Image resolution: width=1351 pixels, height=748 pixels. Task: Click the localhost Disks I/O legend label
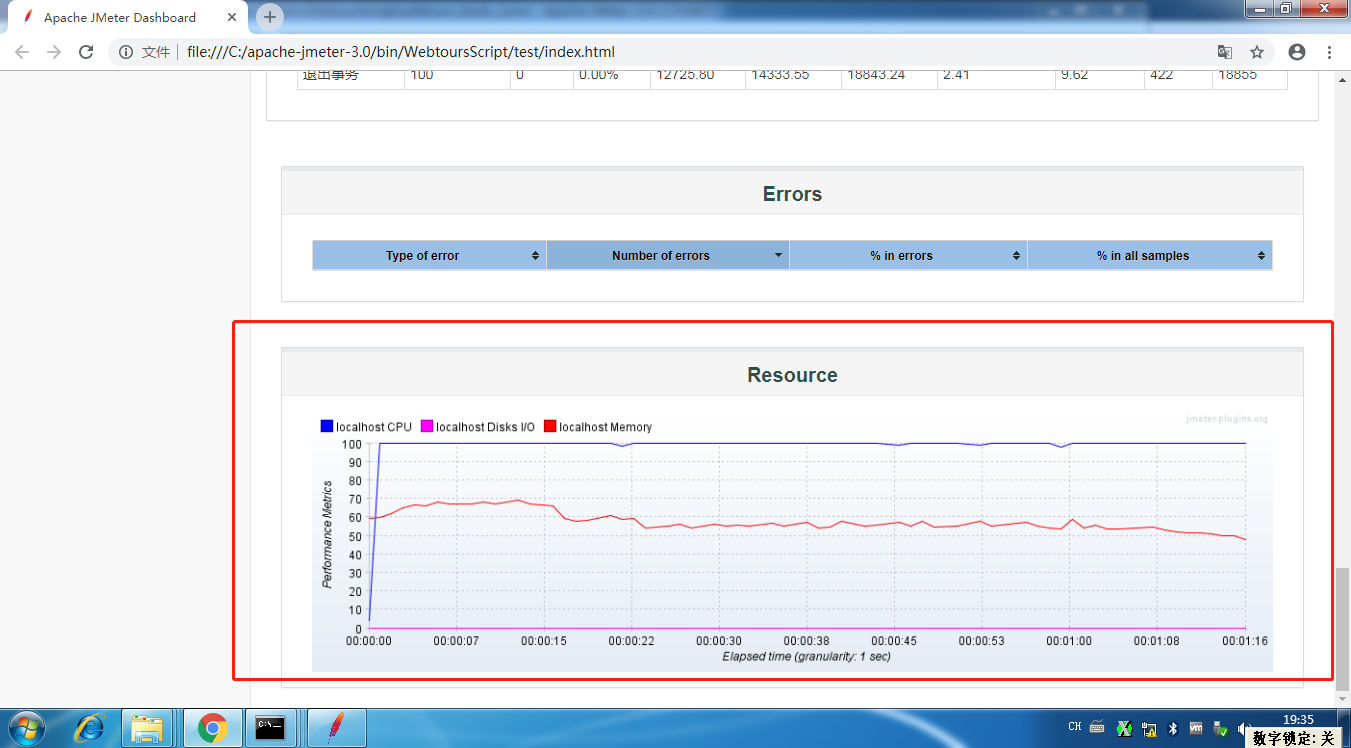485,427
